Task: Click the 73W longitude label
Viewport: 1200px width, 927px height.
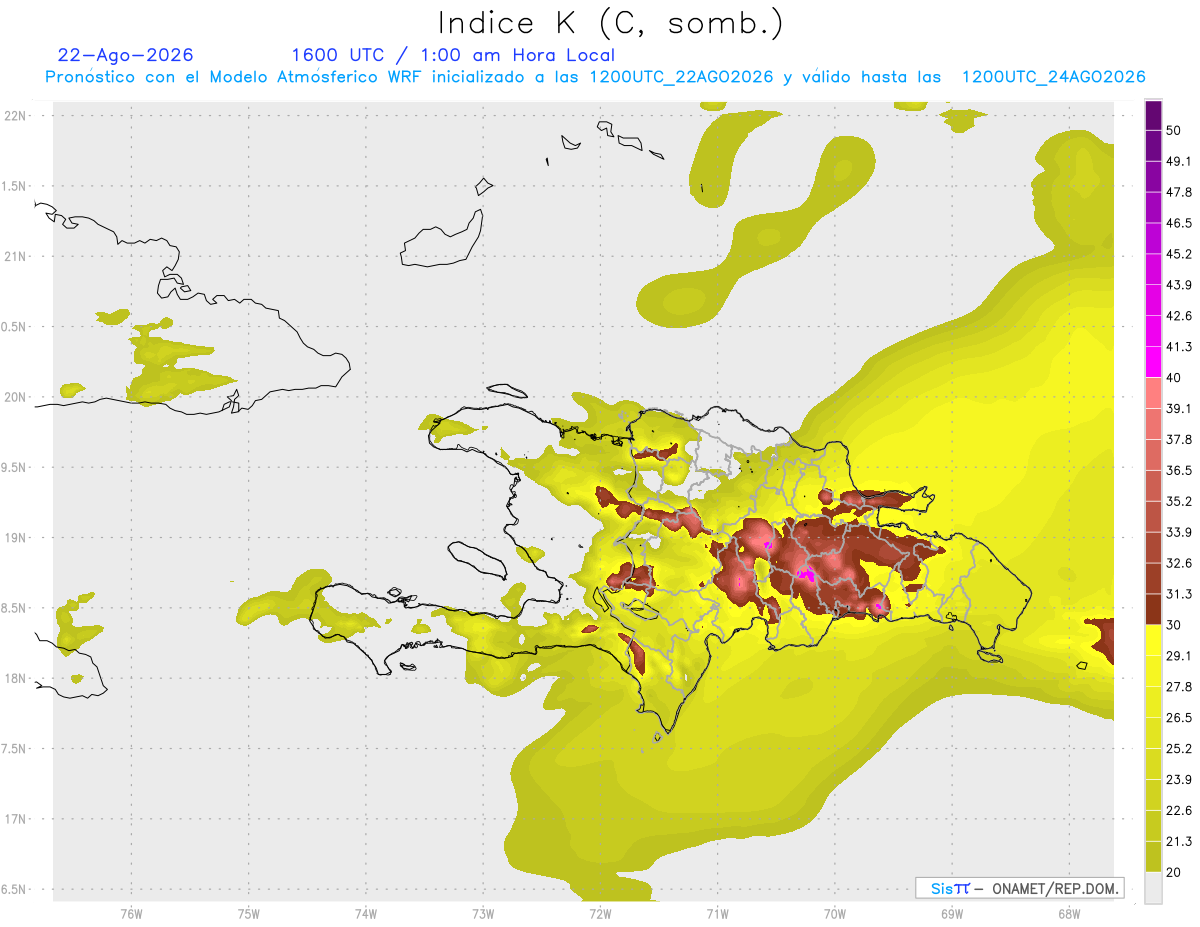Action: [483, 913]
